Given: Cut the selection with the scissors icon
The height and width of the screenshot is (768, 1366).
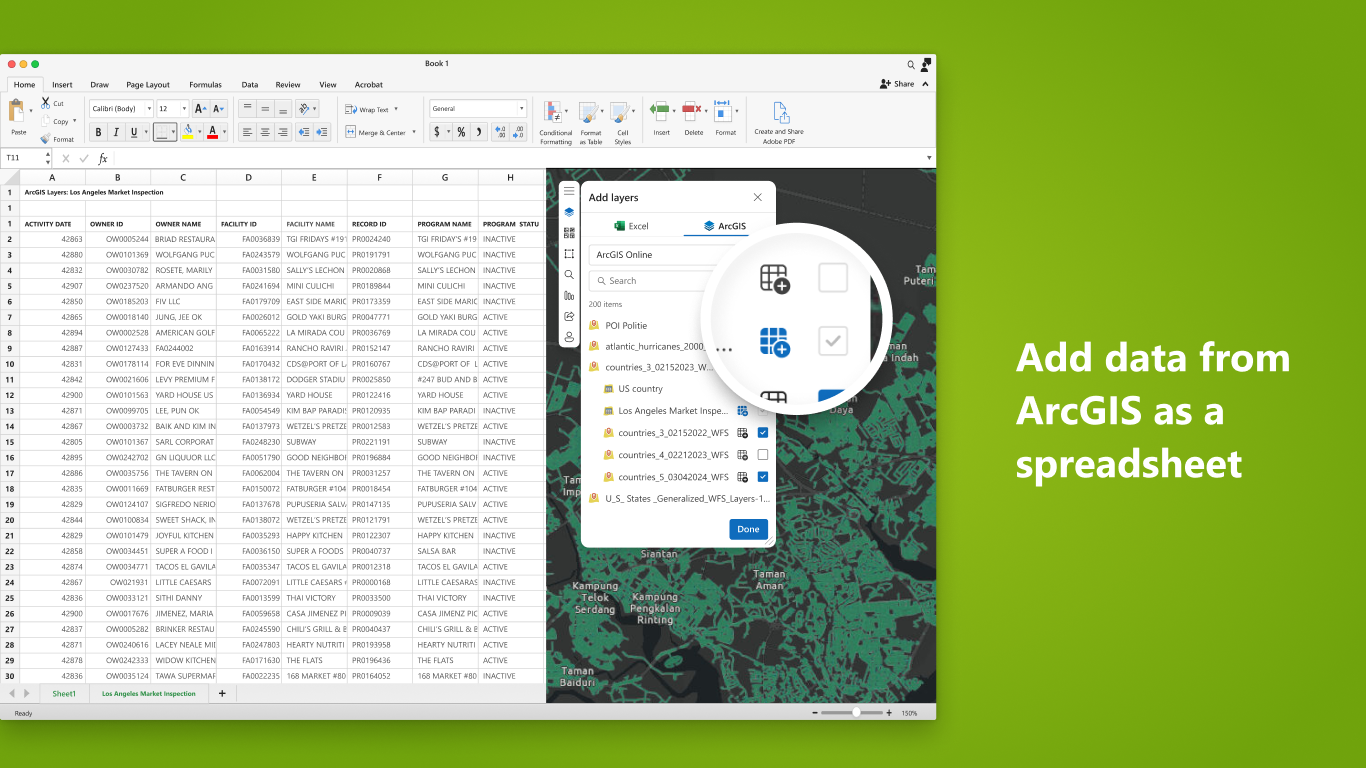Looking at the screenshot, I should (x=45, y=102).
